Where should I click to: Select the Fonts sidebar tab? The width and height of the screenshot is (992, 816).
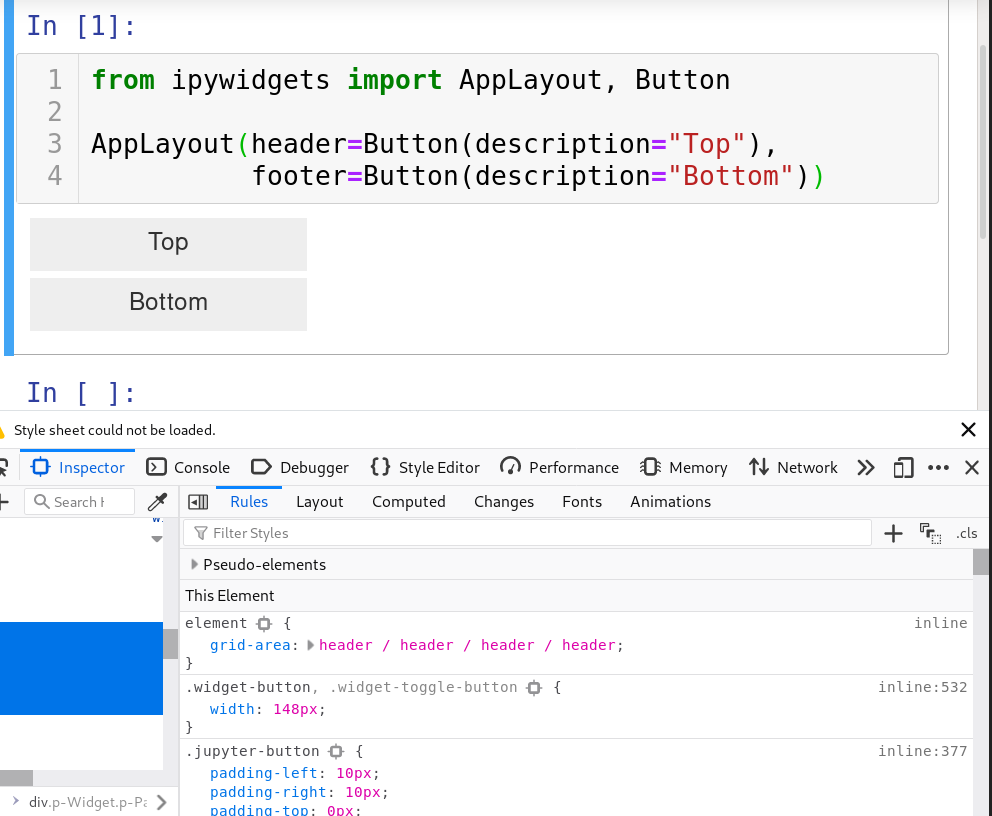point(582,502)
